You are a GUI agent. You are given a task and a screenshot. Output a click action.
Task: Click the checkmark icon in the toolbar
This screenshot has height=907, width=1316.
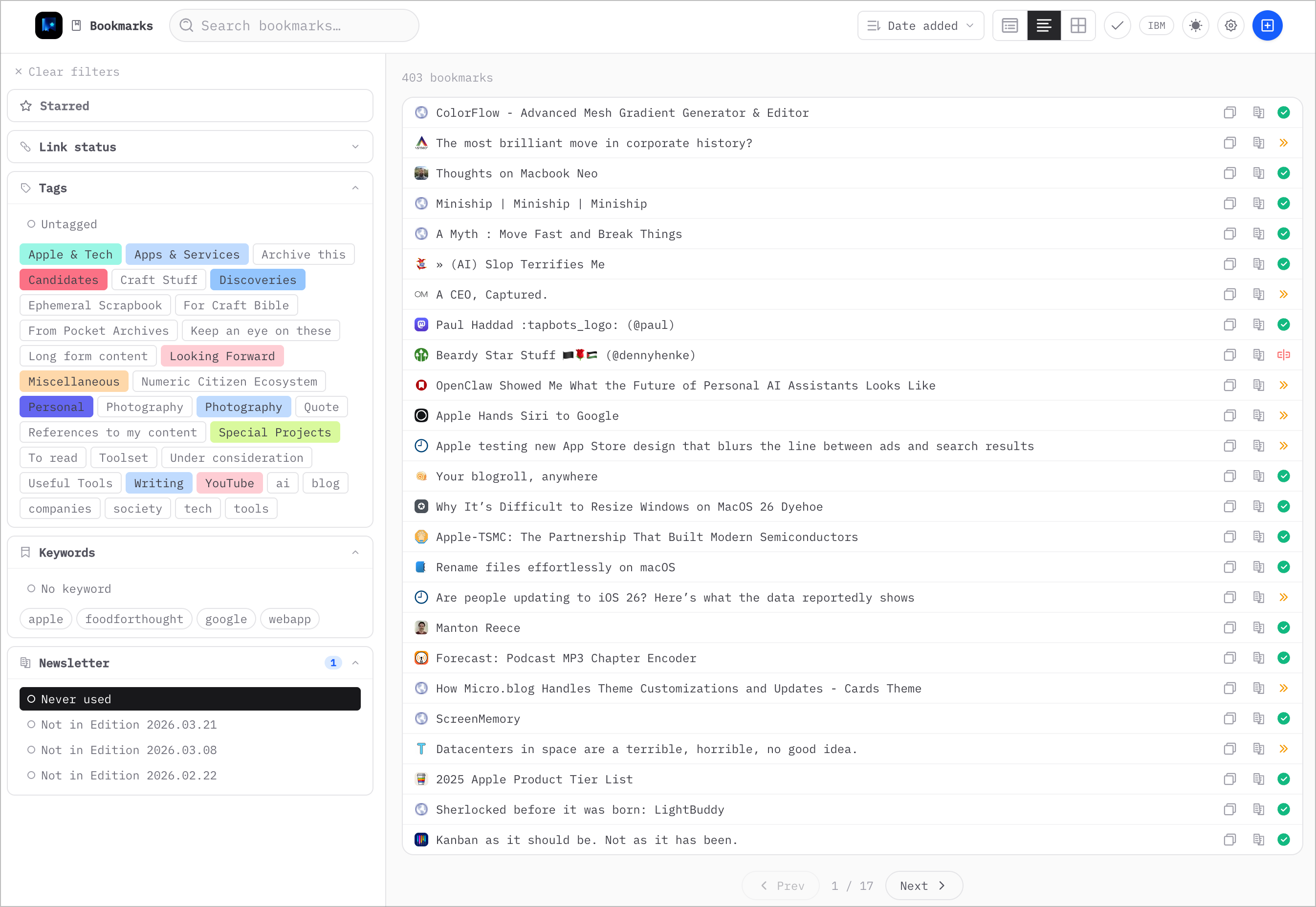(1117, 25)
